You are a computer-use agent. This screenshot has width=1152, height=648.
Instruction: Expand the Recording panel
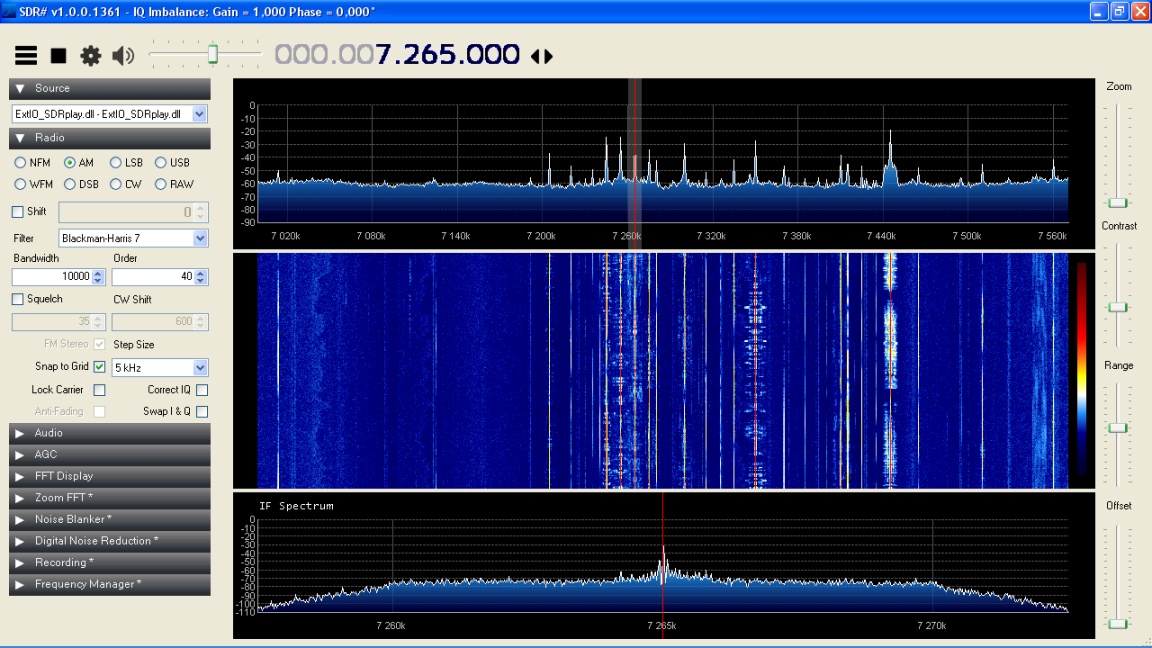coord(109,563)
